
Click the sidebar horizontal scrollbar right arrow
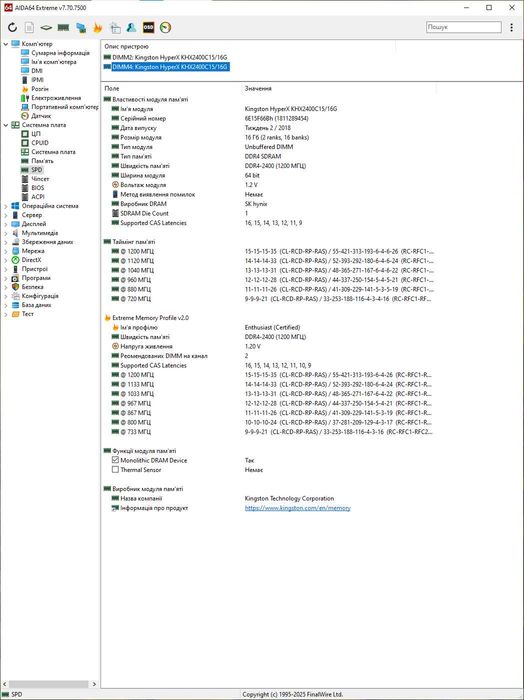click(x=94, y=684)
